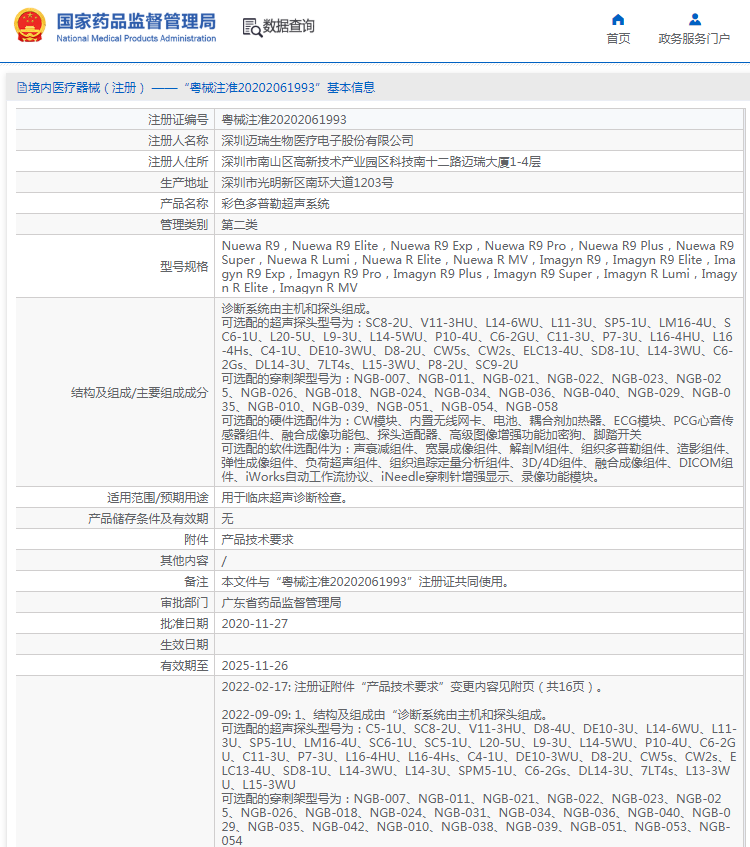Select the 产品名称 label
This screenshot has width=750, height=847.
184,204
